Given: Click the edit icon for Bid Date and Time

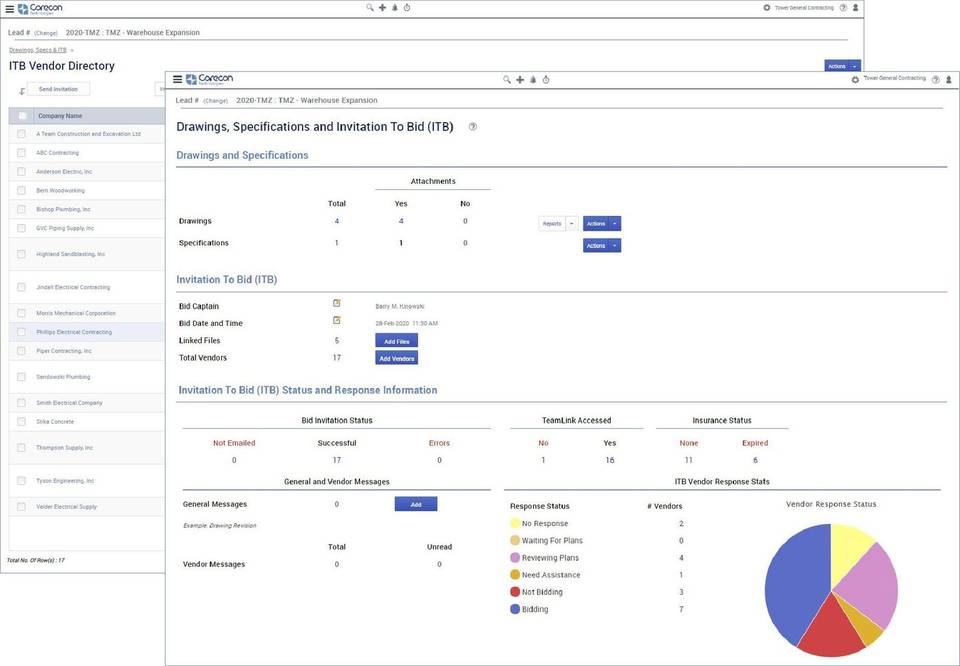Looking at the screenshot, I should pos(337,321).
